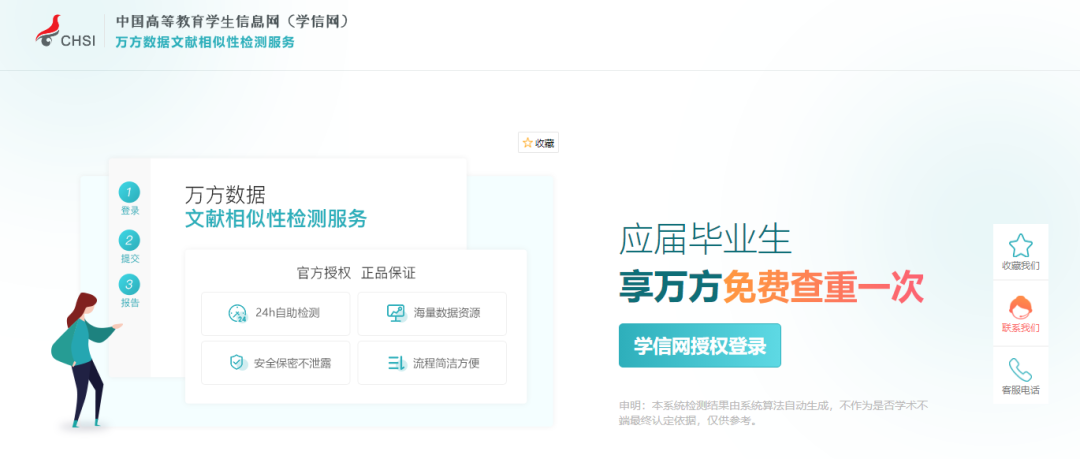Click the 万方数据 card title
This screenshot has height=459, width=1080.
(x=225, y=194)
